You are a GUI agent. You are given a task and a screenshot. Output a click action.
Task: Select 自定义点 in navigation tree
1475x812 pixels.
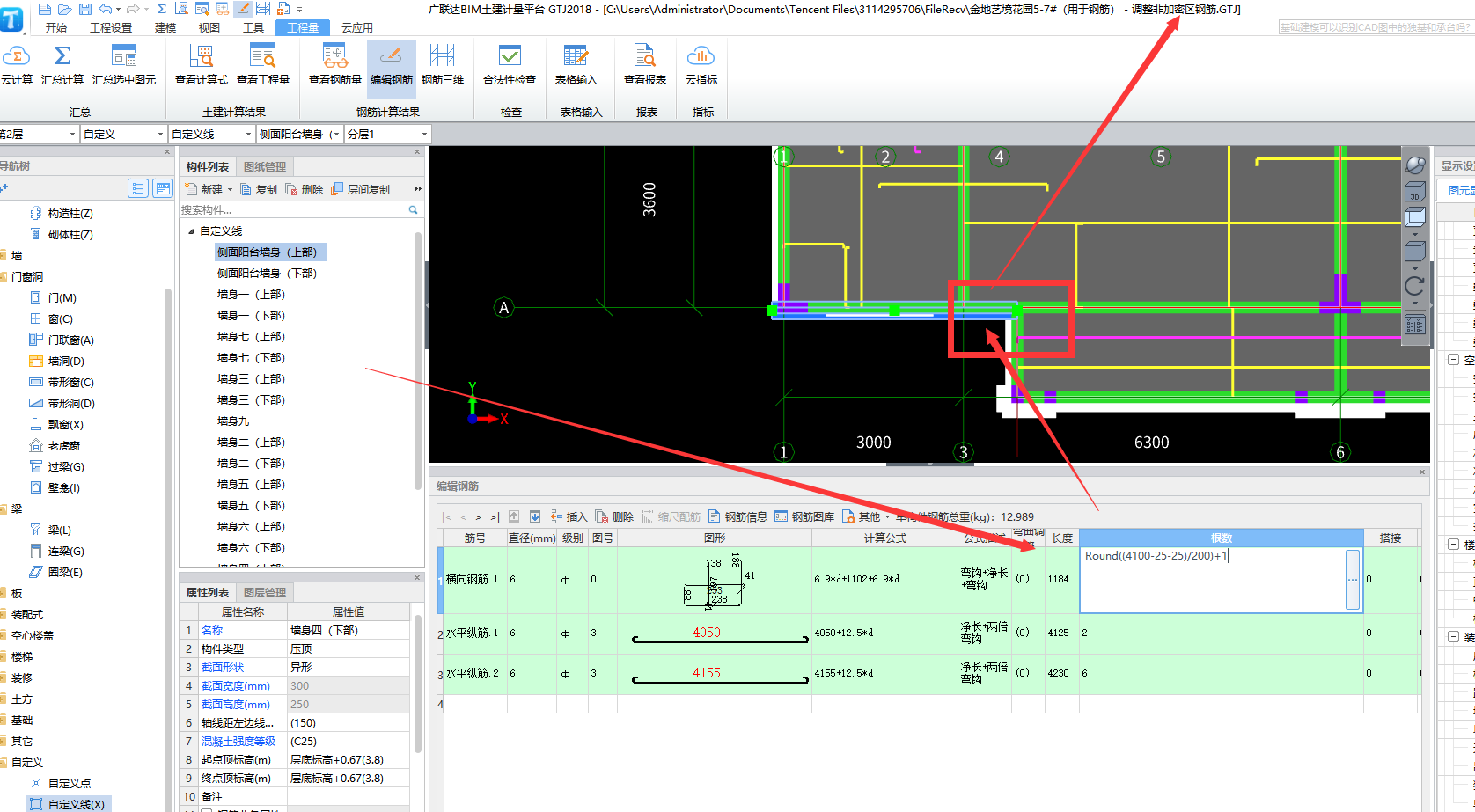pyautogui.click(x=69, y=783)
